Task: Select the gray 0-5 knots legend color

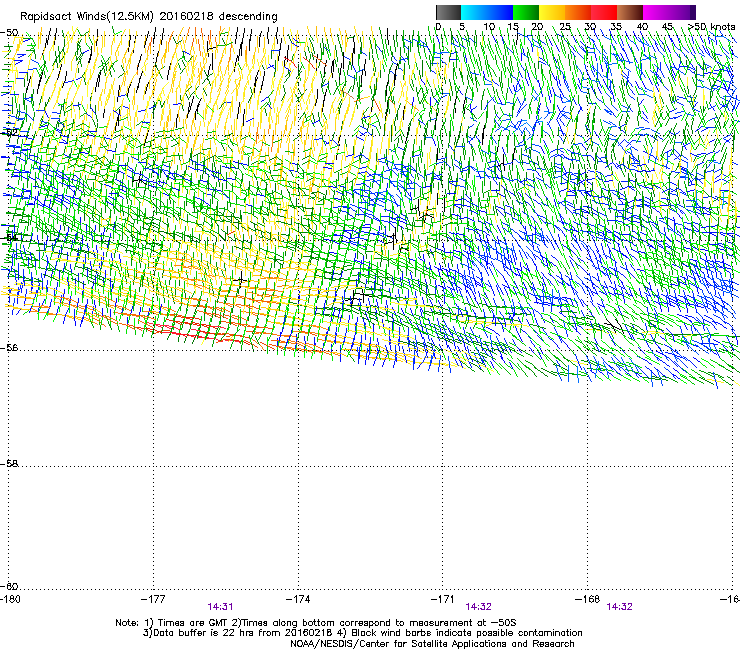Action: [448, 12]
